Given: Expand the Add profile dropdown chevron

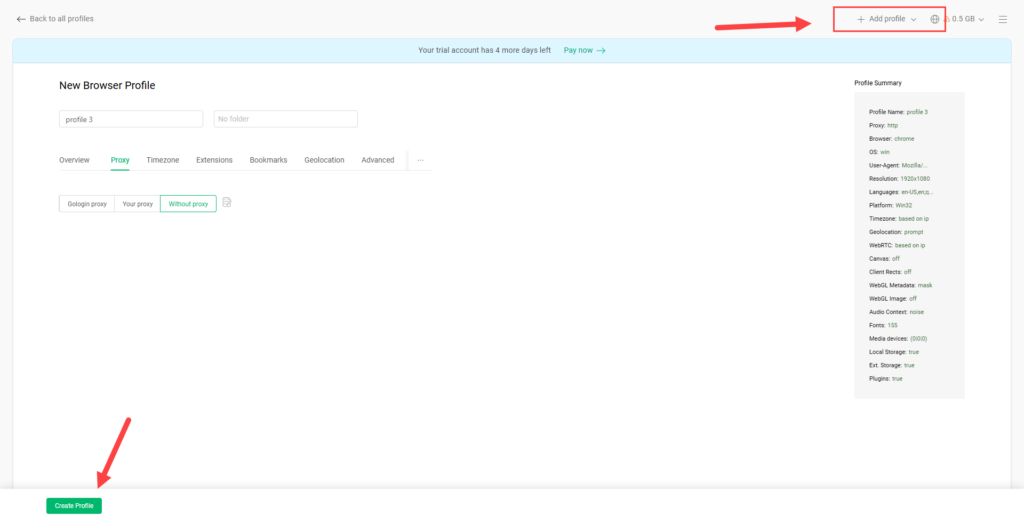Looking at the screenshot, I should 914,20.
